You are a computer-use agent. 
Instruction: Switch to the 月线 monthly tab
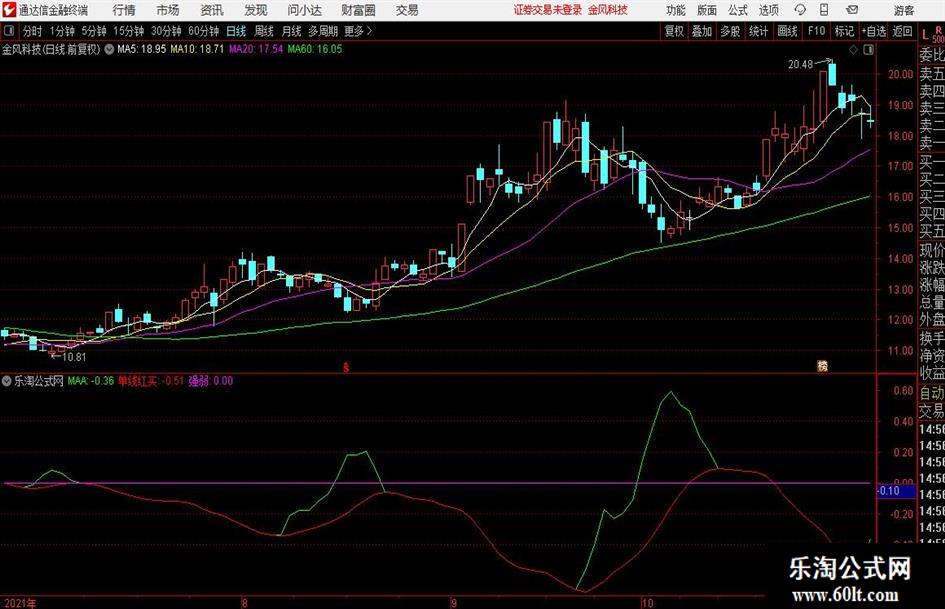pyautogui.click(x=292, y=31)
